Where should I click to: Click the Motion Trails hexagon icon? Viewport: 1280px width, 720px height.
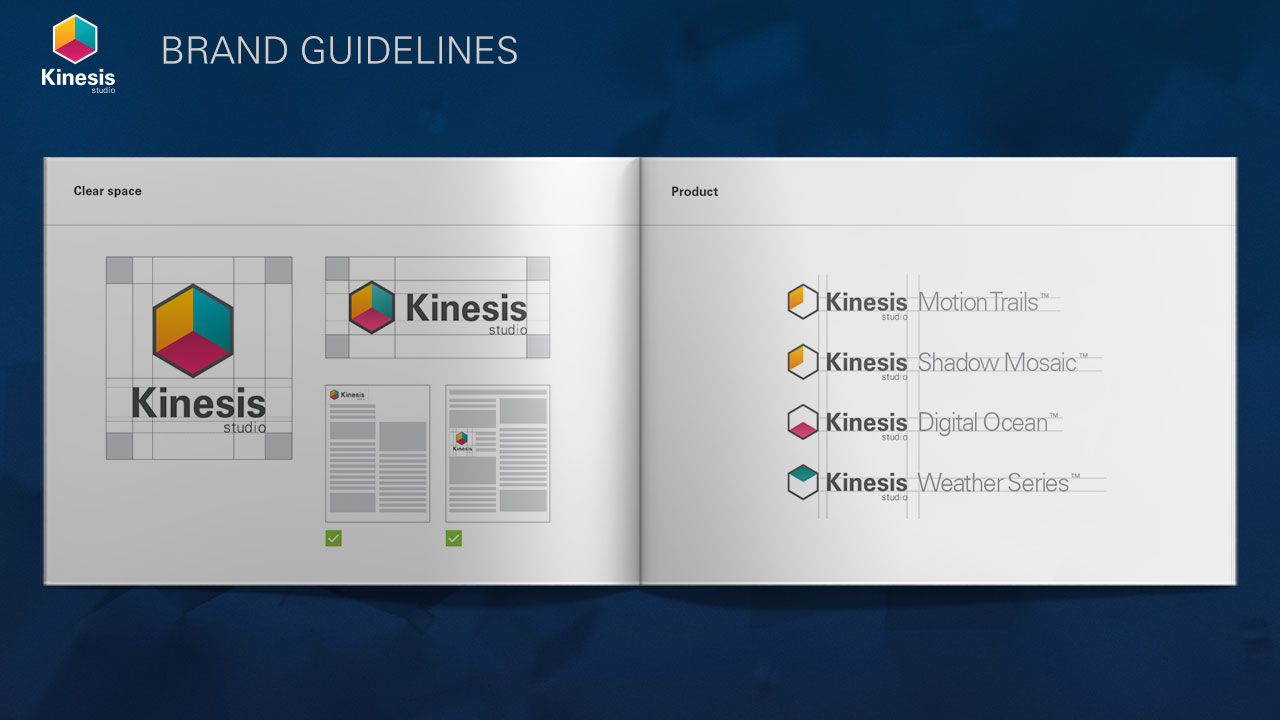[803, 301]
